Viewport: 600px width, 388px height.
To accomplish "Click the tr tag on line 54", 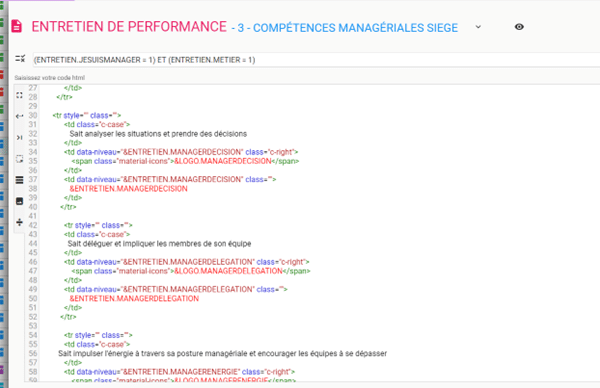I will pos(98,335).
